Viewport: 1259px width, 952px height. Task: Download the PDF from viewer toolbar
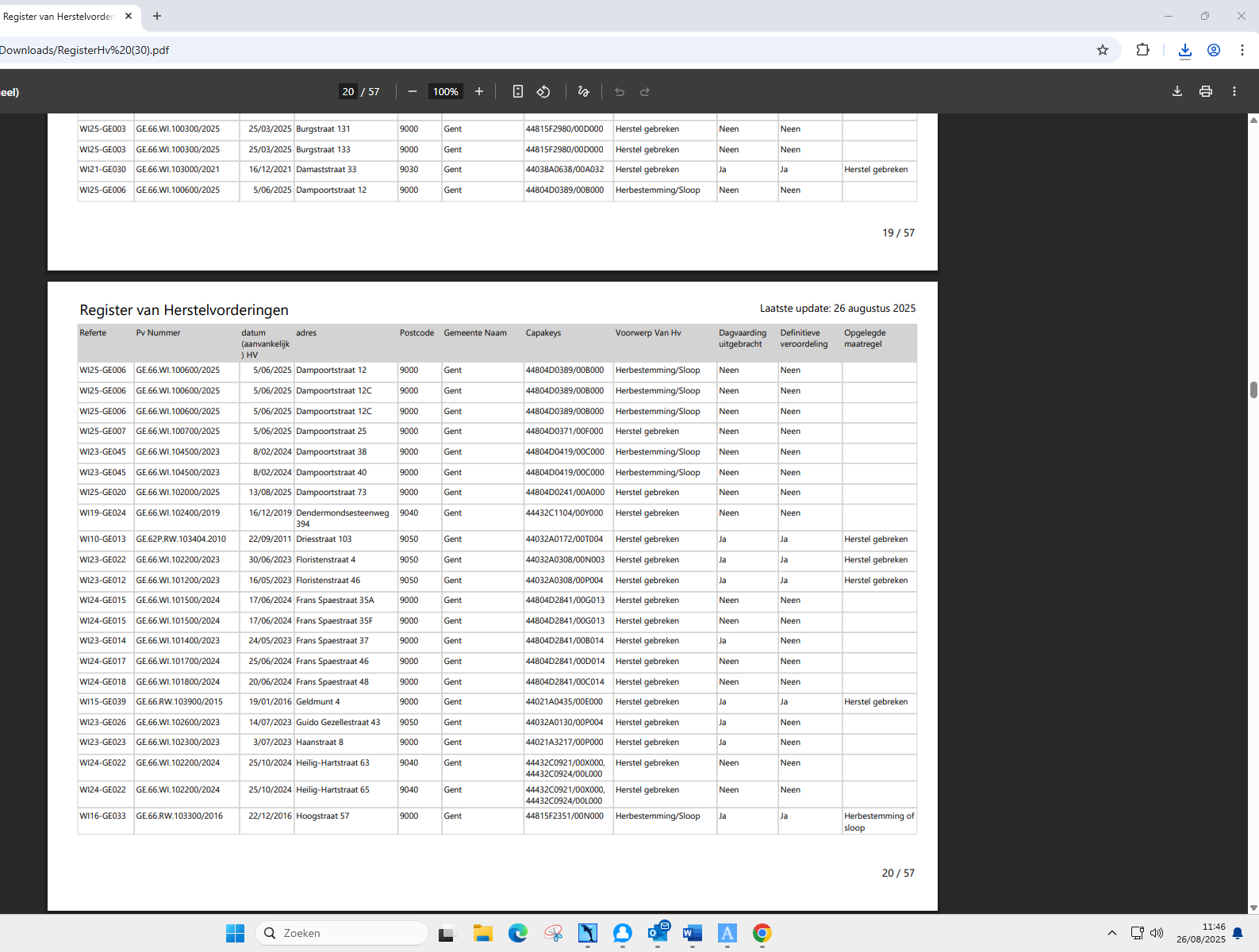[1177, 91]
